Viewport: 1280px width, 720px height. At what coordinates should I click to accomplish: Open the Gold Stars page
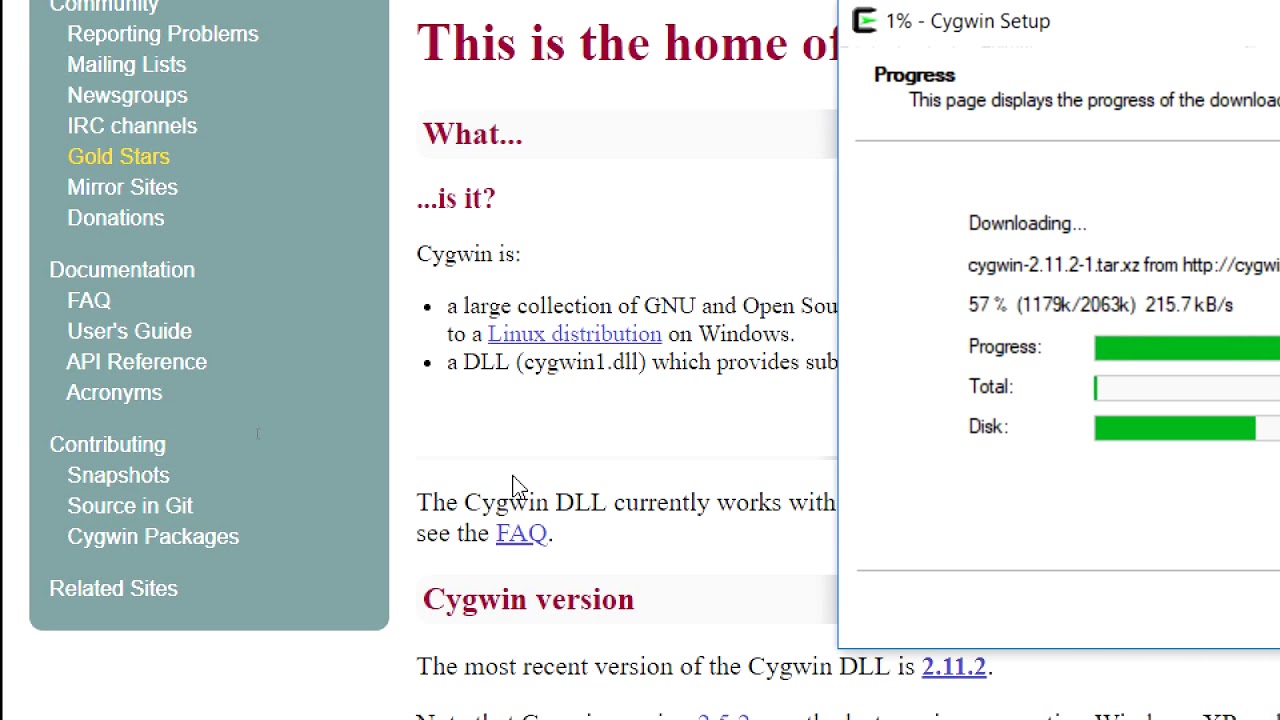118,157
